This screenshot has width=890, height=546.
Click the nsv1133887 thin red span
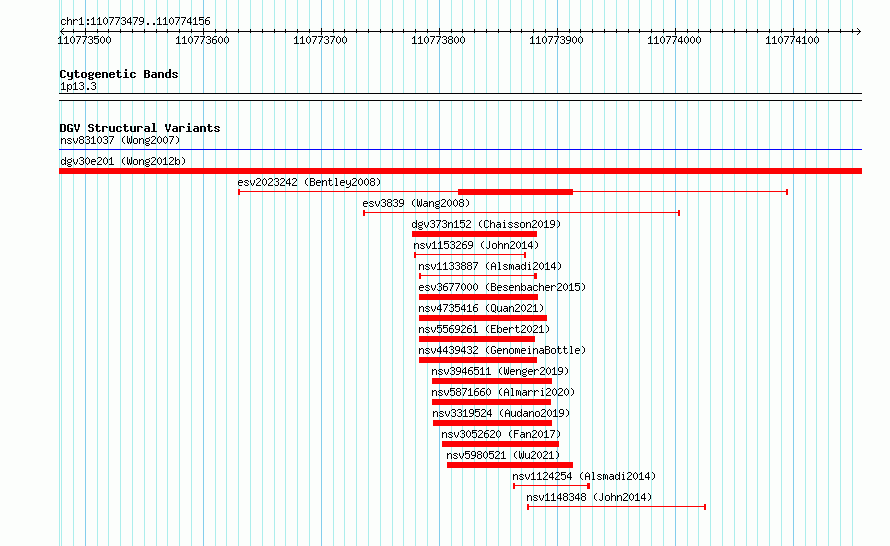tap(478, 276)
